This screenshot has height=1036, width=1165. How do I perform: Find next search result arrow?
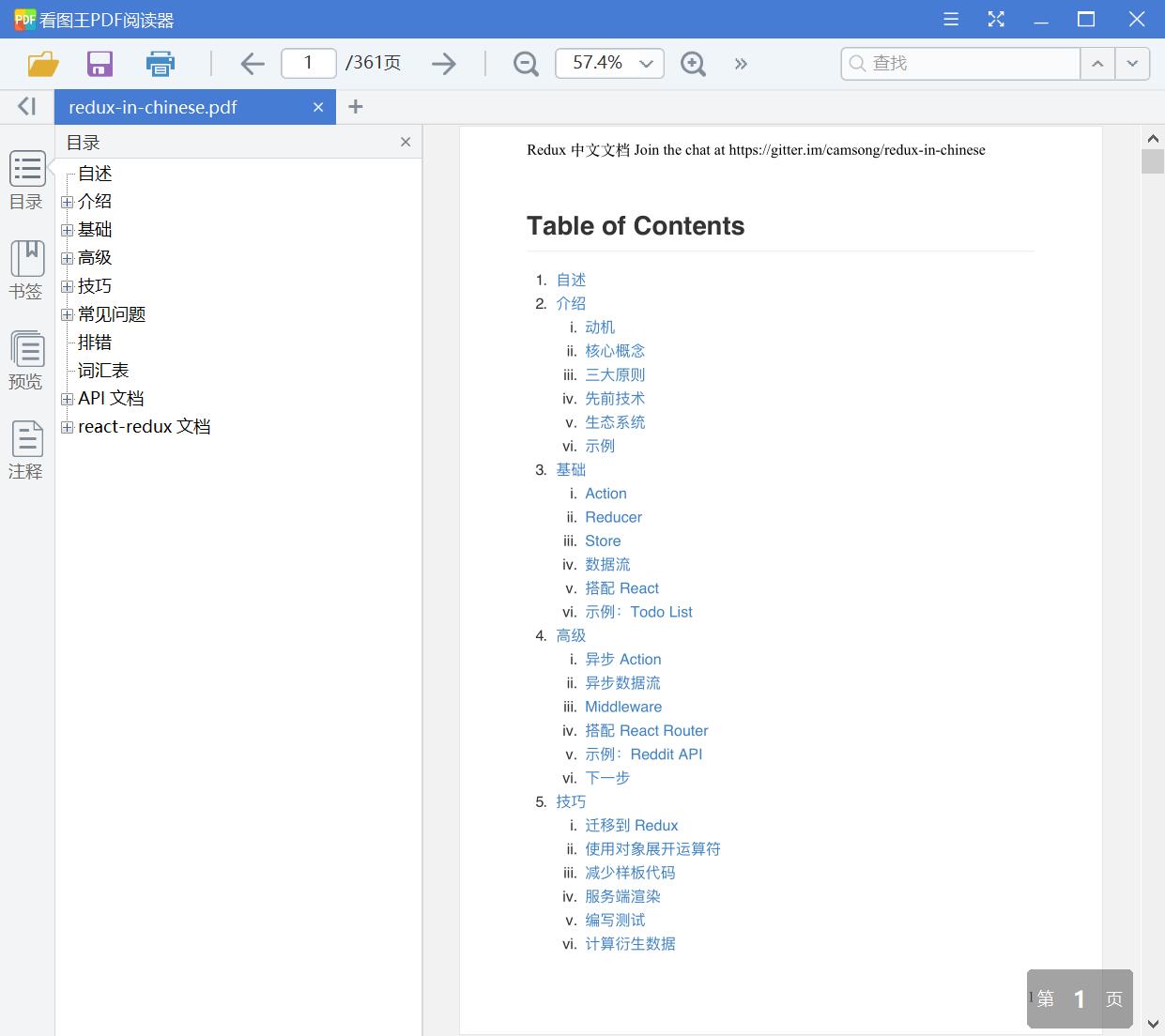(1132, 64)
